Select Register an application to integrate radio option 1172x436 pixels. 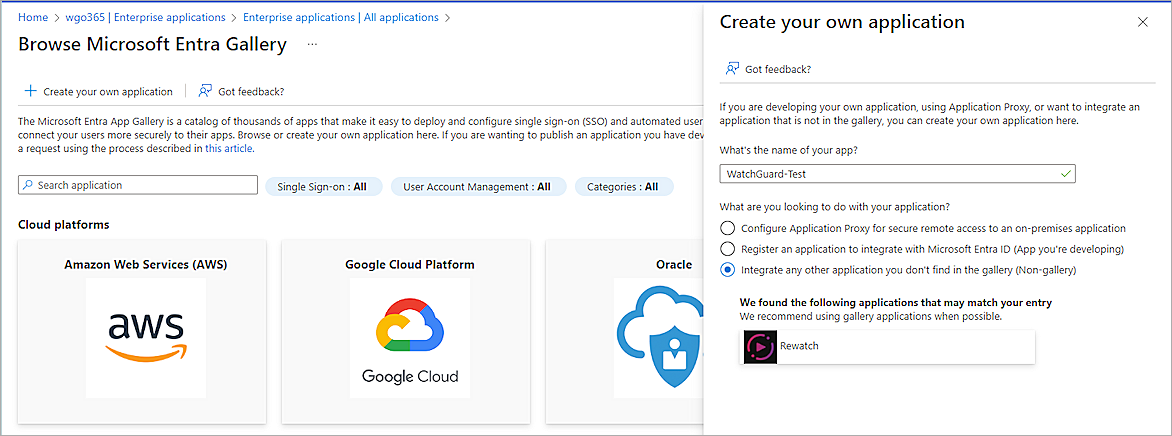point(727,248)
